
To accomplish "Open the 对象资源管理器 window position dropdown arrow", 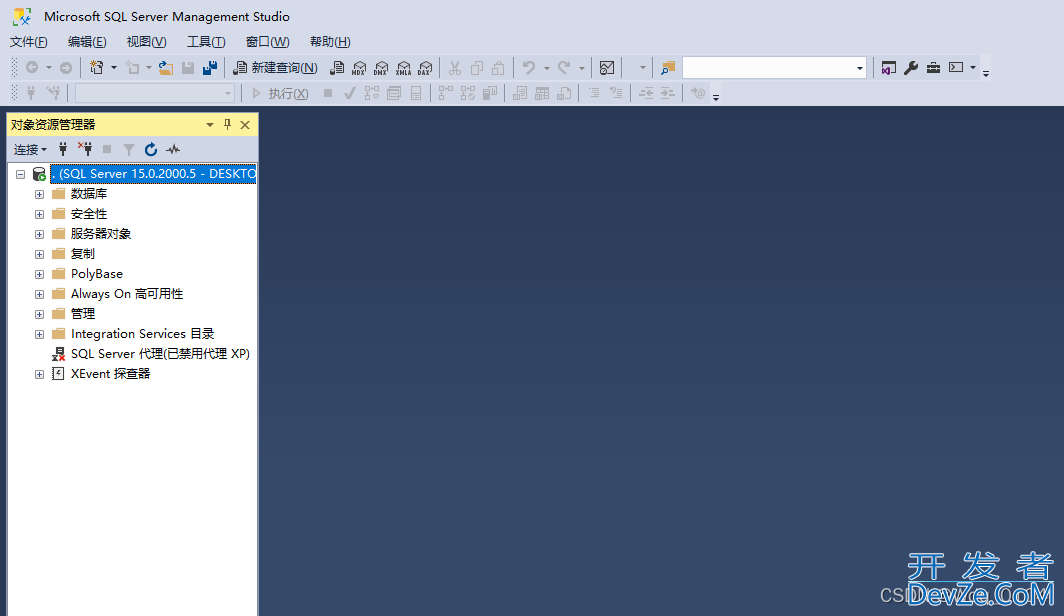I will [x=210, y=125].
